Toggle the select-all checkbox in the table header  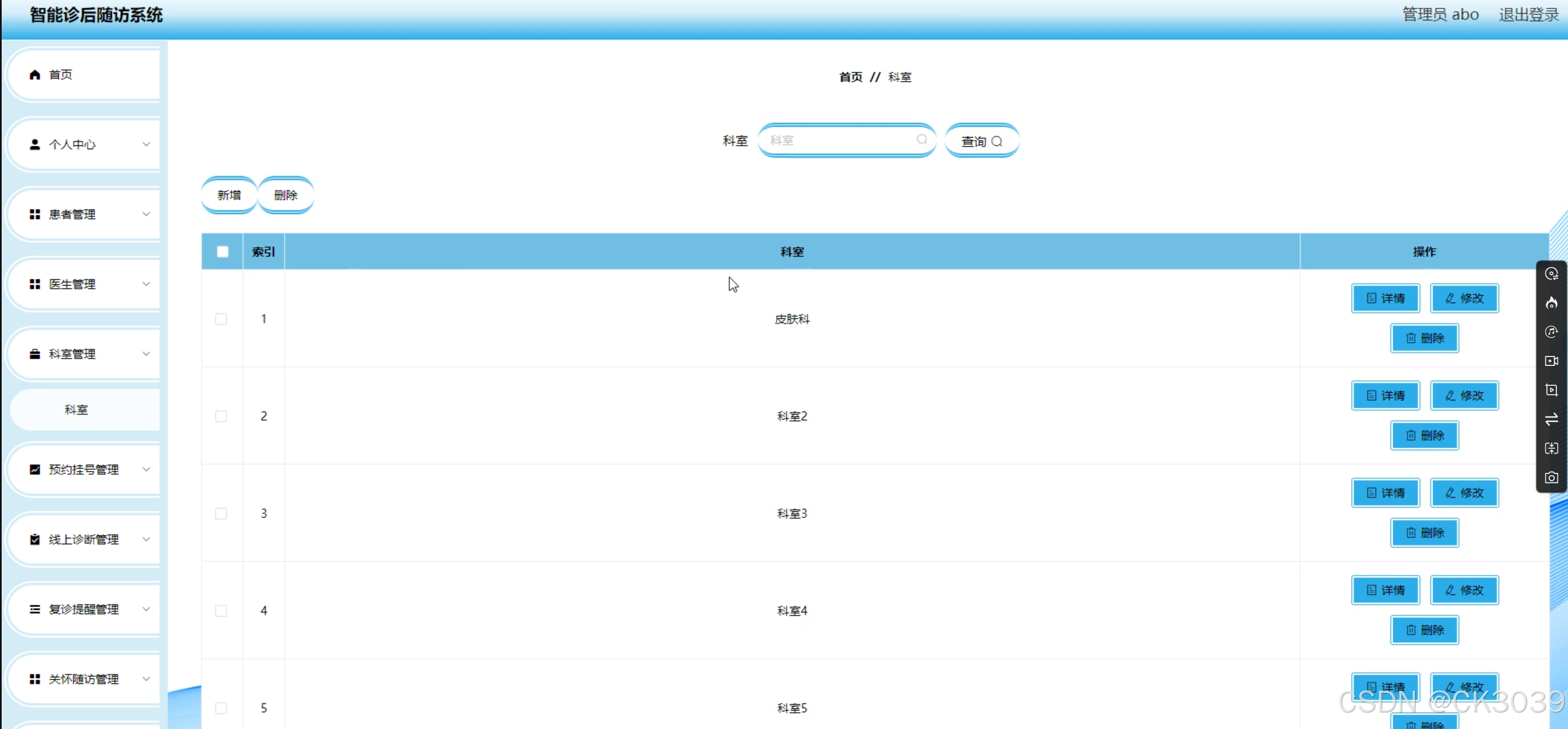point(223,252)
